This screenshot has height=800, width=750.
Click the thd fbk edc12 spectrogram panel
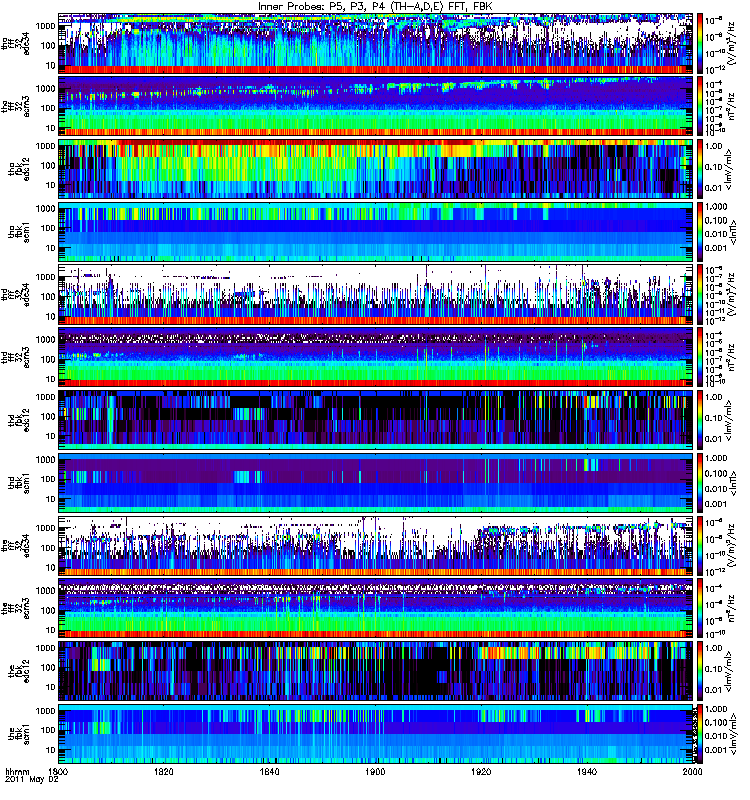click(x=376, y=420)
